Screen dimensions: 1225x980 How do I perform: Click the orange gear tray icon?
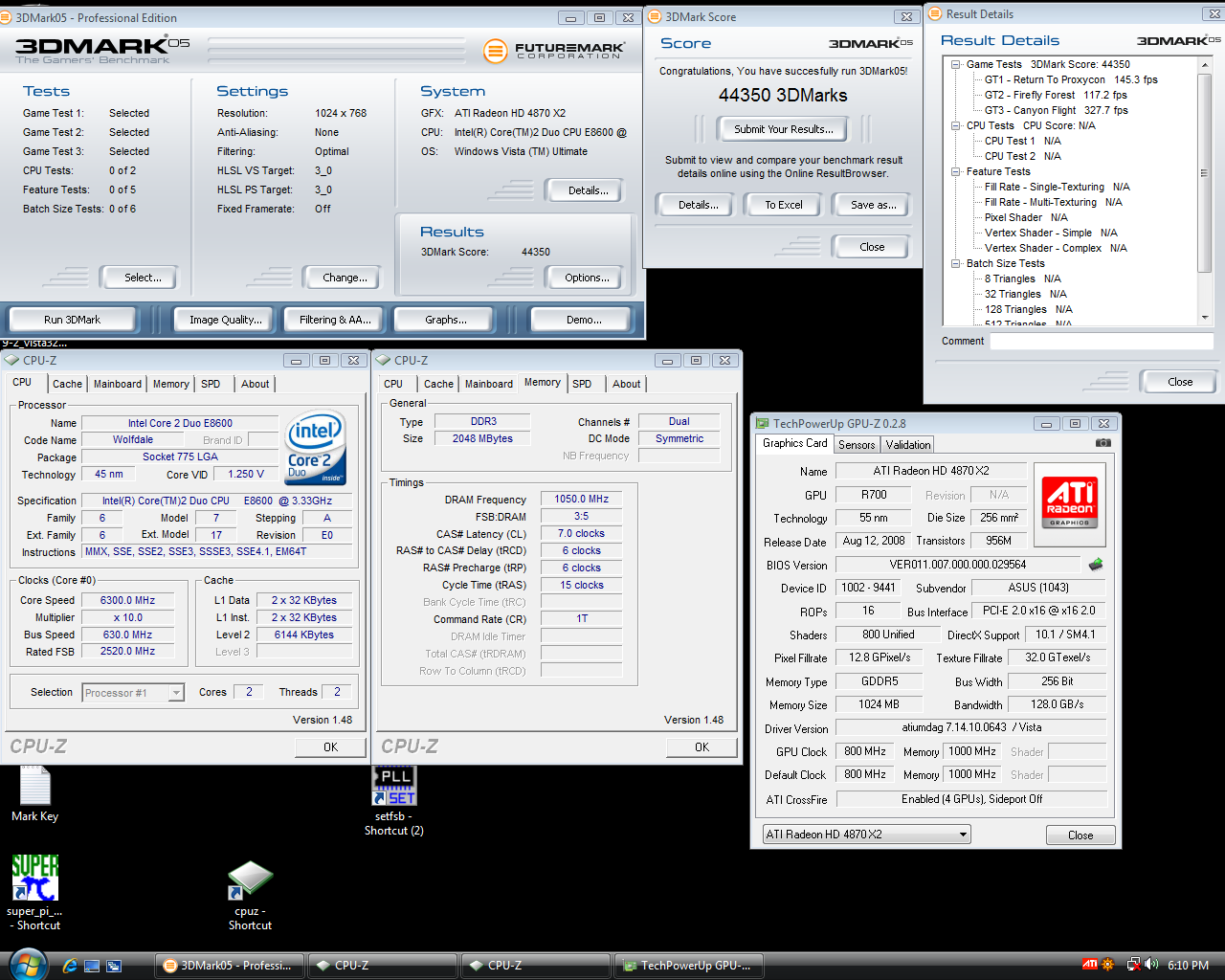1108,965
